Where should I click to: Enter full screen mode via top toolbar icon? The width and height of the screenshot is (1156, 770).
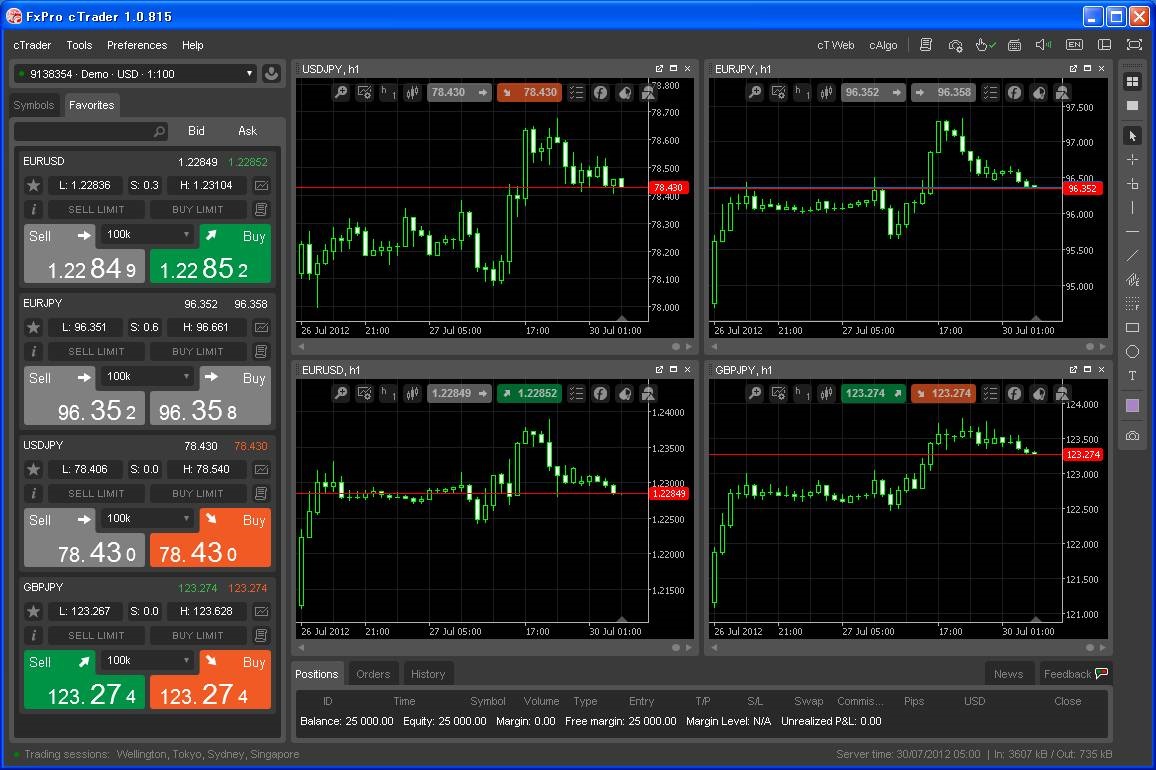[x=1135, y=45]
